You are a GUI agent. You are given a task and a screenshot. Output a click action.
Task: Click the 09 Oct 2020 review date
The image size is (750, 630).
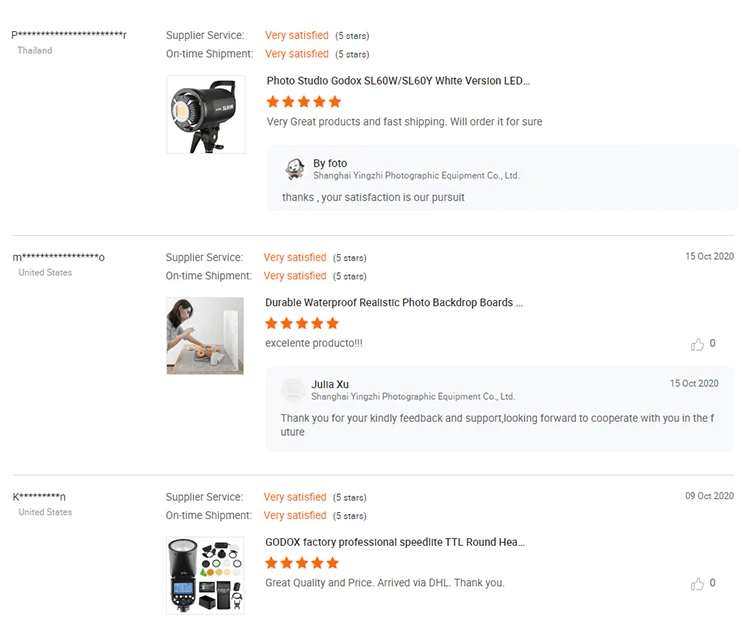pos(709,496)
